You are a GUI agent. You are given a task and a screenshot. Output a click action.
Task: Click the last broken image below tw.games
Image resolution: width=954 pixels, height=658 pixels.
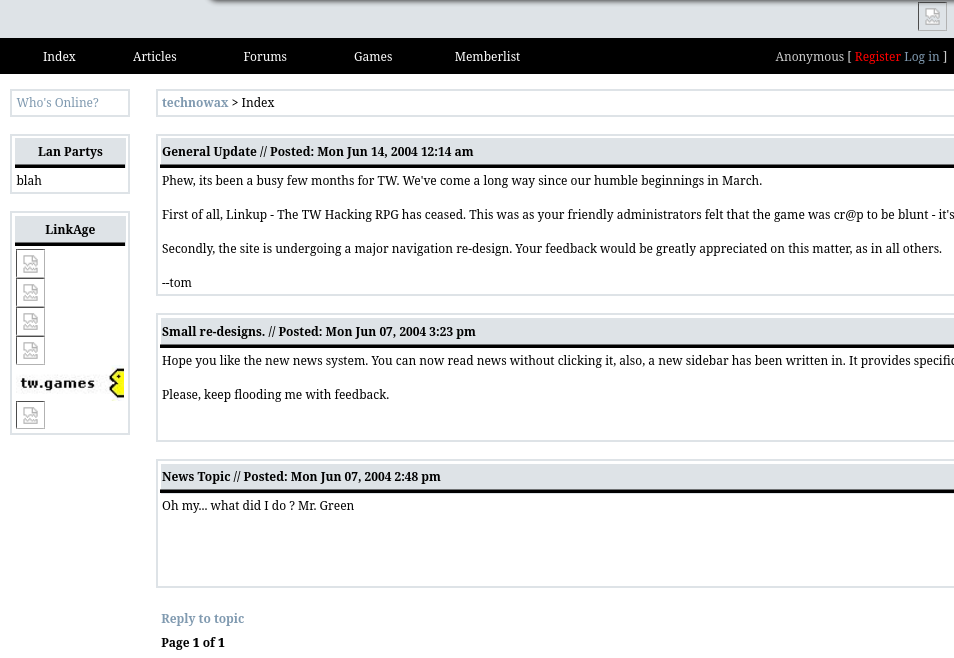[x=31, y=415]
